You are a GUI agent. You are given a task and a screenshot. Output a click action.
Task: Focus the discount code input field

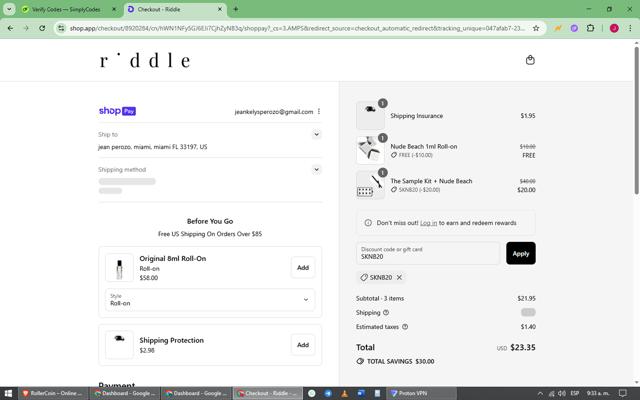[428, 253]
